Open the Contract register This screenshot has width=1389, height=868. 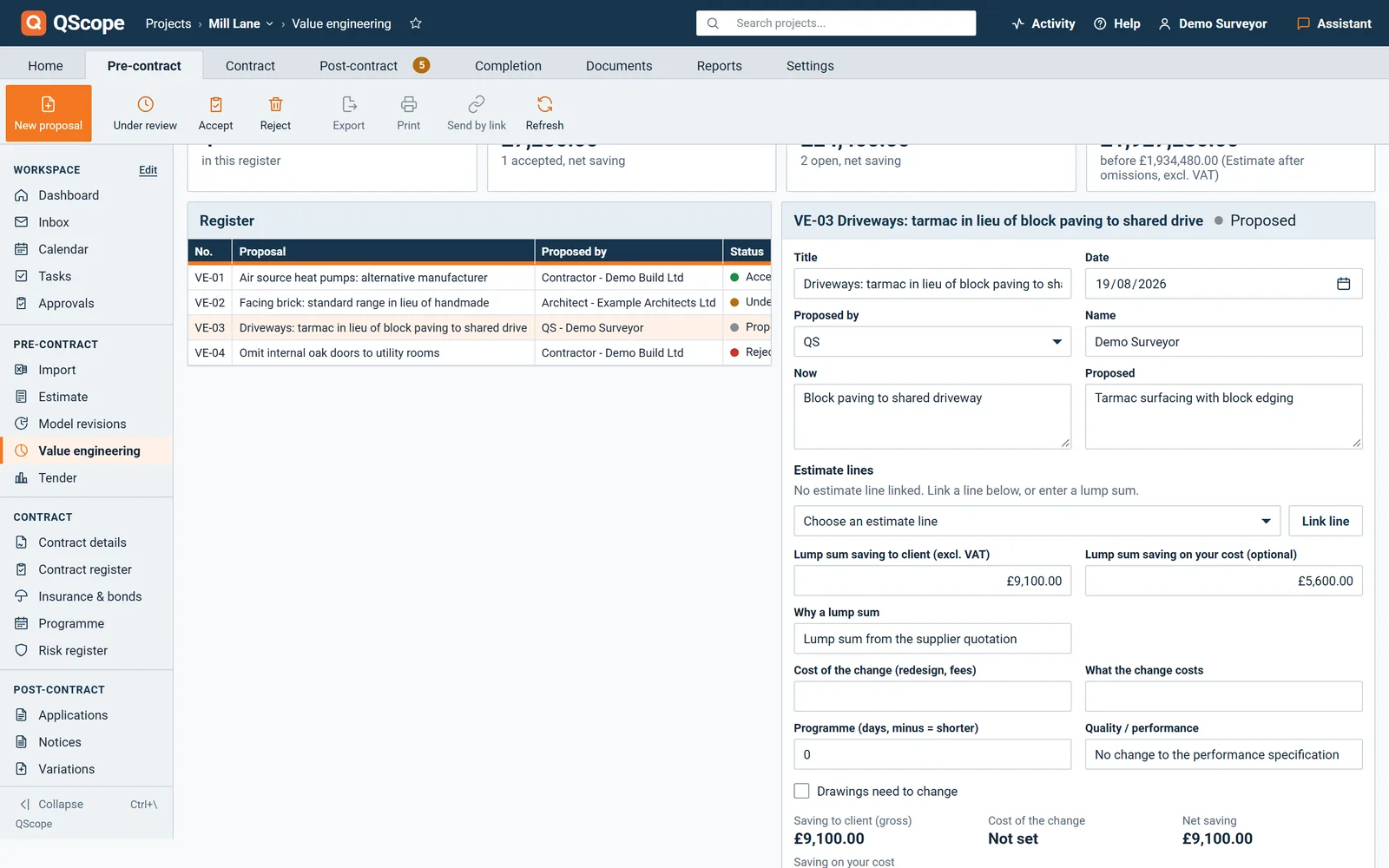point(86,569)
